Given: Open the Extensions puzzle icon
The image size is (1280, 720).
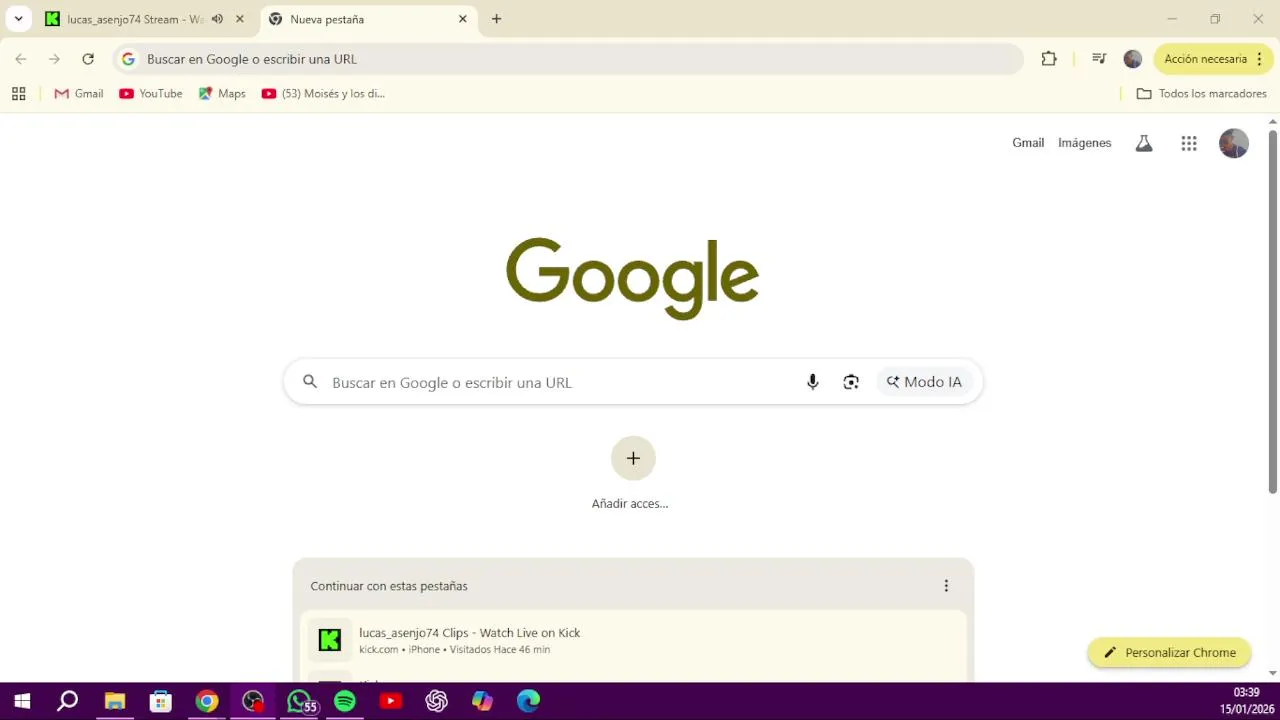Looking at the screenshot, I should tap(1049, 59).
